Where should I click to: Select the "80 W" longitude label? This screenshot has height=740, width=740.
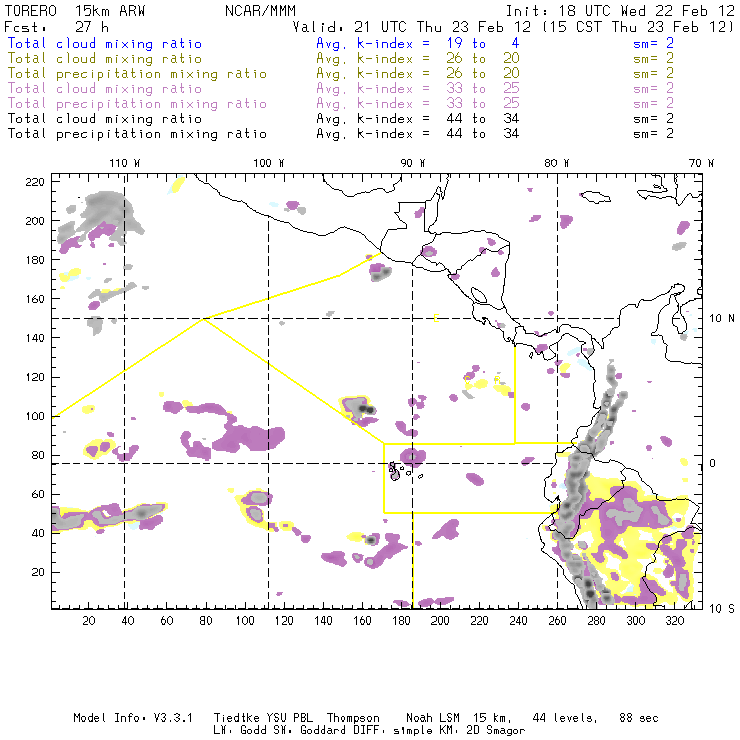point(556,163)
